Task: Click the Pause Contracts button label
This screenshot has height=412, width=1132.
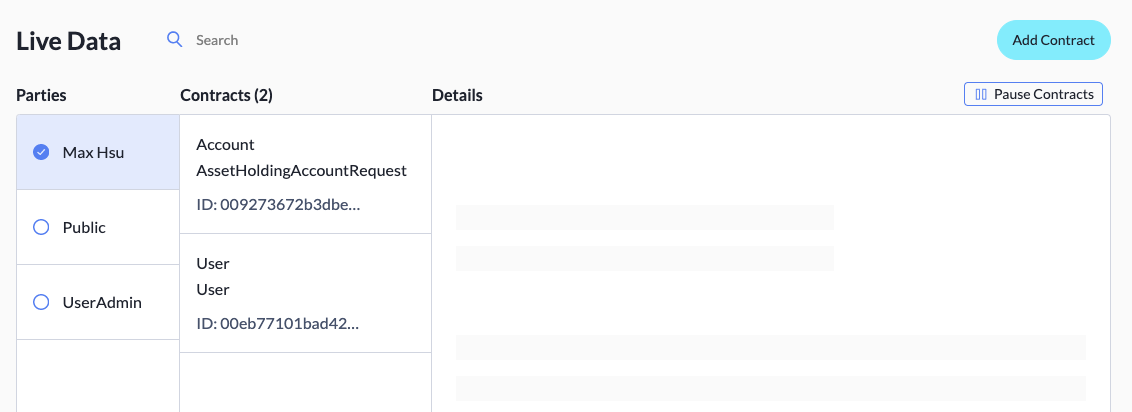Action: coord(1043,94)
